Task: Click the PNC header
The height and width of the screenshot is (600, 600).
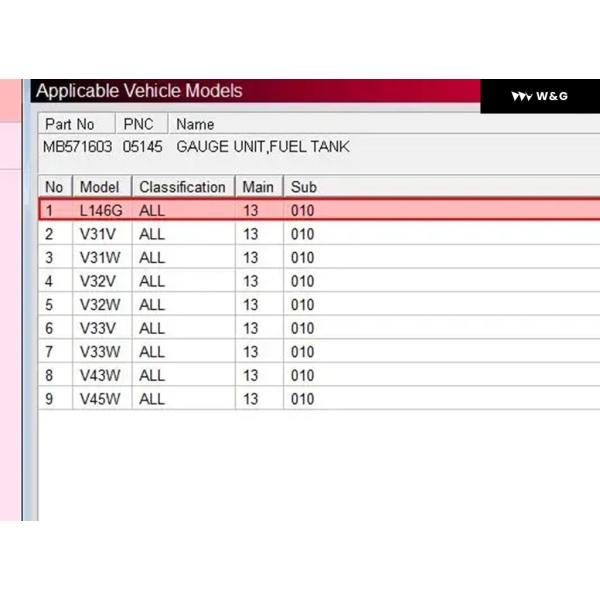Action: pos(138,125)
